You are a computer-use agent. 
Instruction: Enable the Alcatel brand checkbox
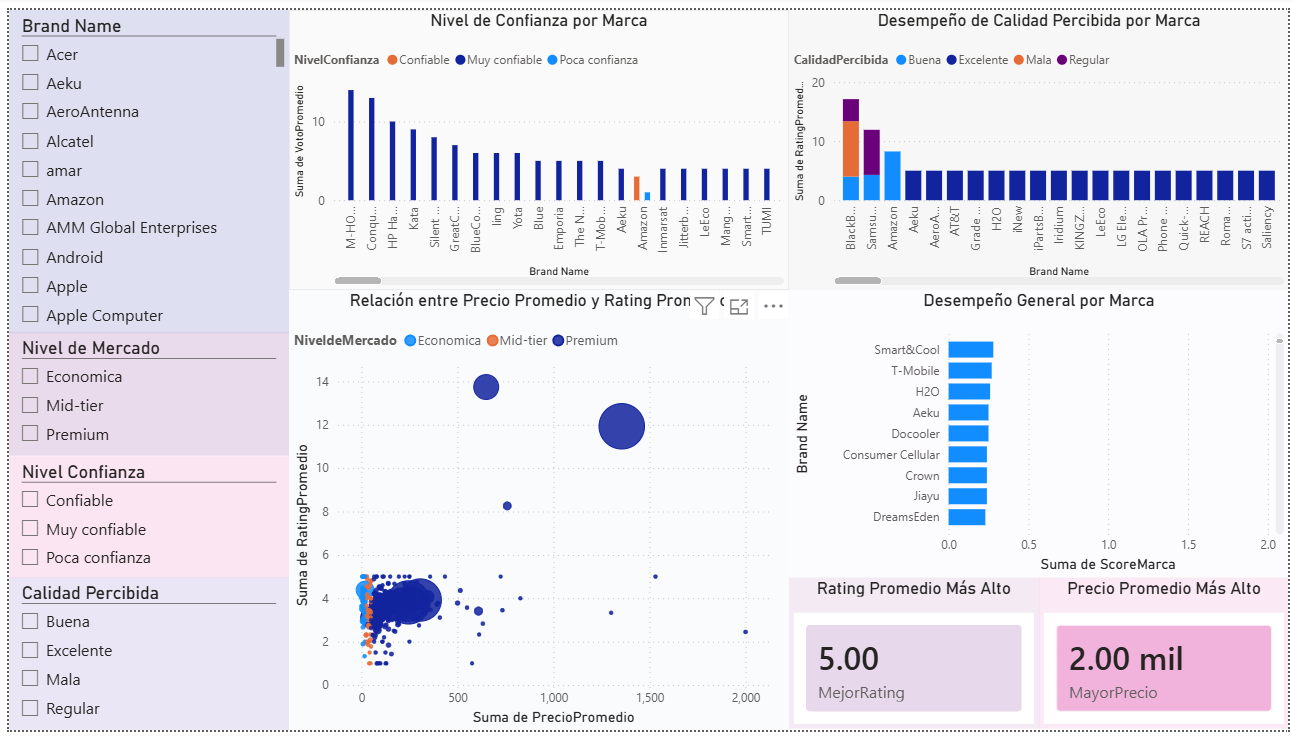[x=30, y=141]
